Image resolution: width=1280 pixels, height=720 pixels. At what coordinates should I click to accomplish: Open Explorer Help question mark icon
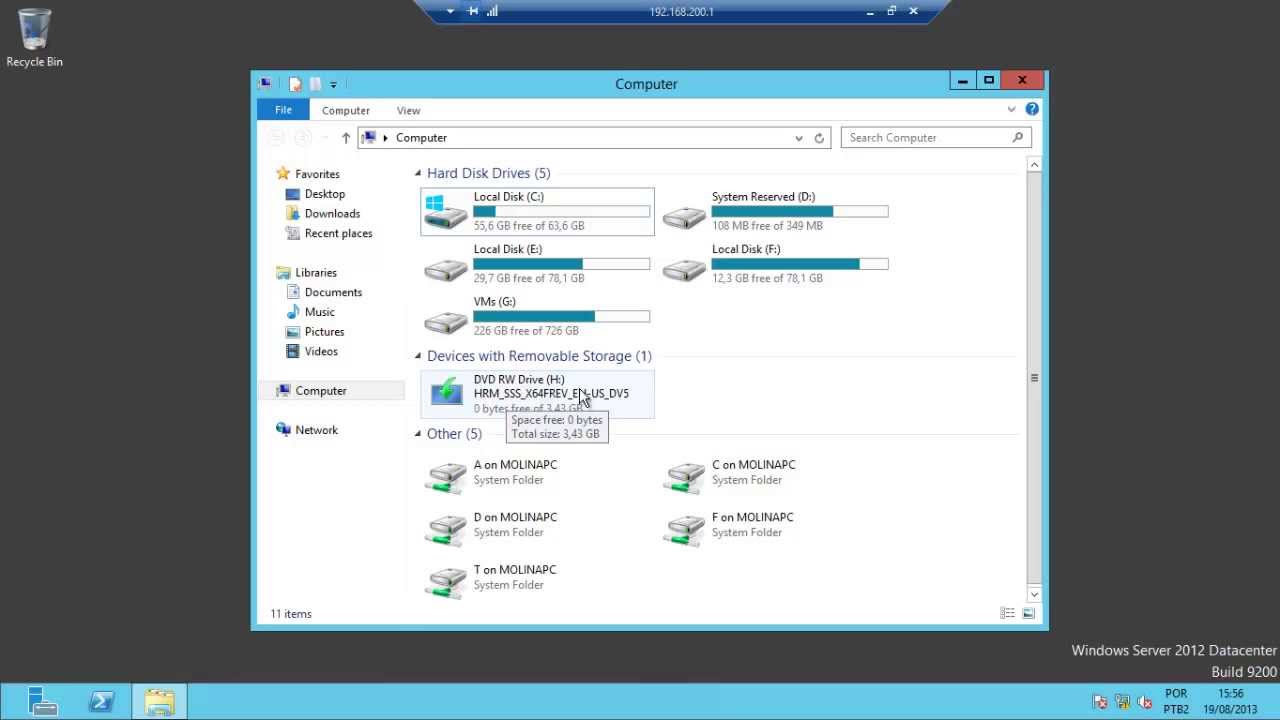1032,109
